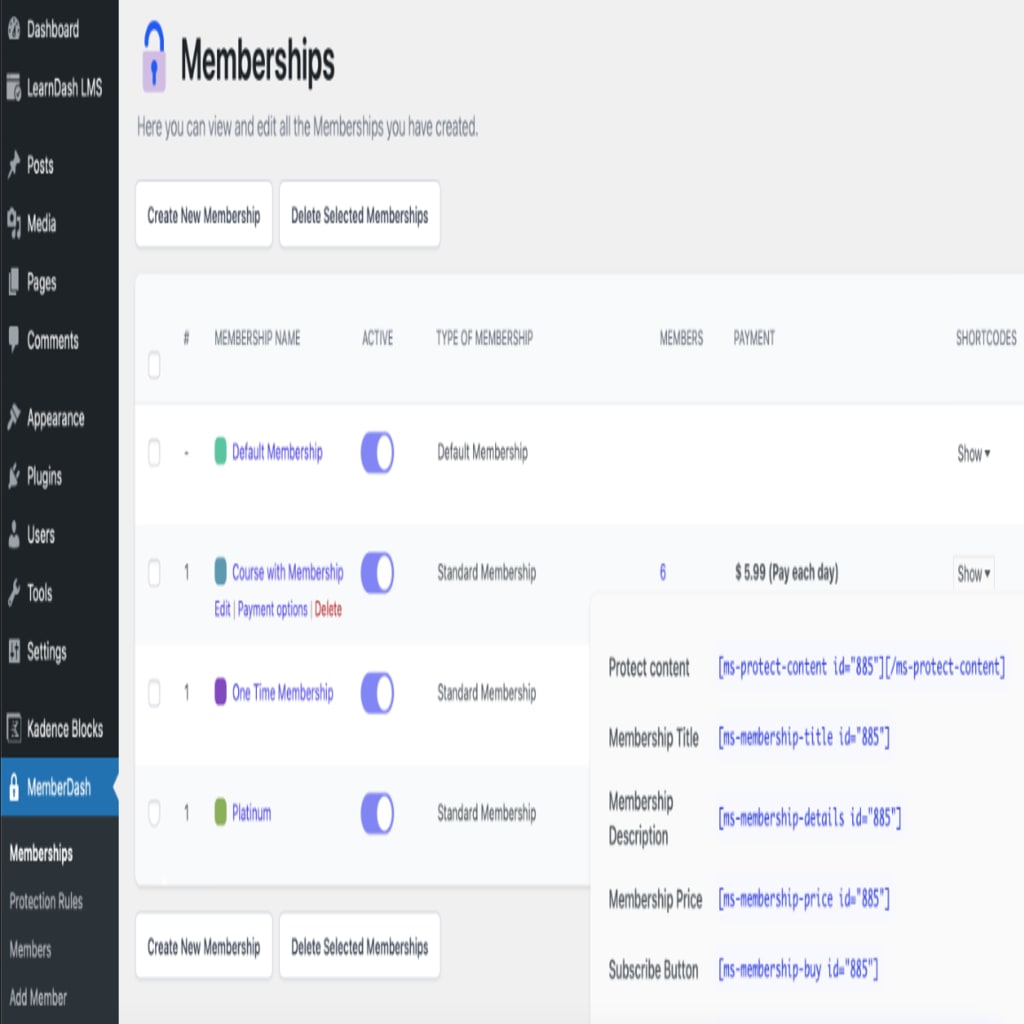Viewport: 1024px width, 1024px height.
Task: Expand Show shortcodes for Default Membership
Action: click(974, 453)
